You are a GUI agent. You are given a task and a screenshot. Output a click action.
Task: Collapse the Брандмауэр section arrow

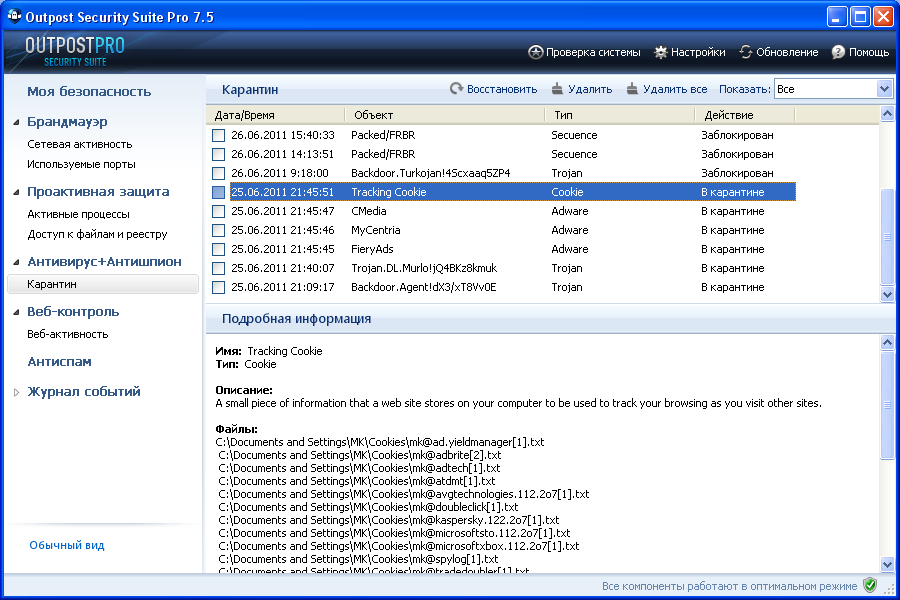[x=16, y=122]
